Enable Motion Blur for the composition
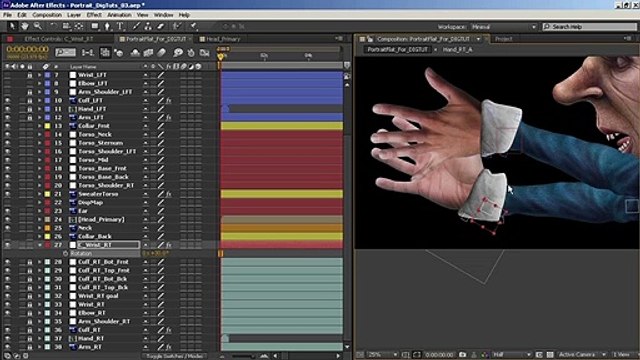The height and width of the screenshot is (360, 640). coord(162,53)
